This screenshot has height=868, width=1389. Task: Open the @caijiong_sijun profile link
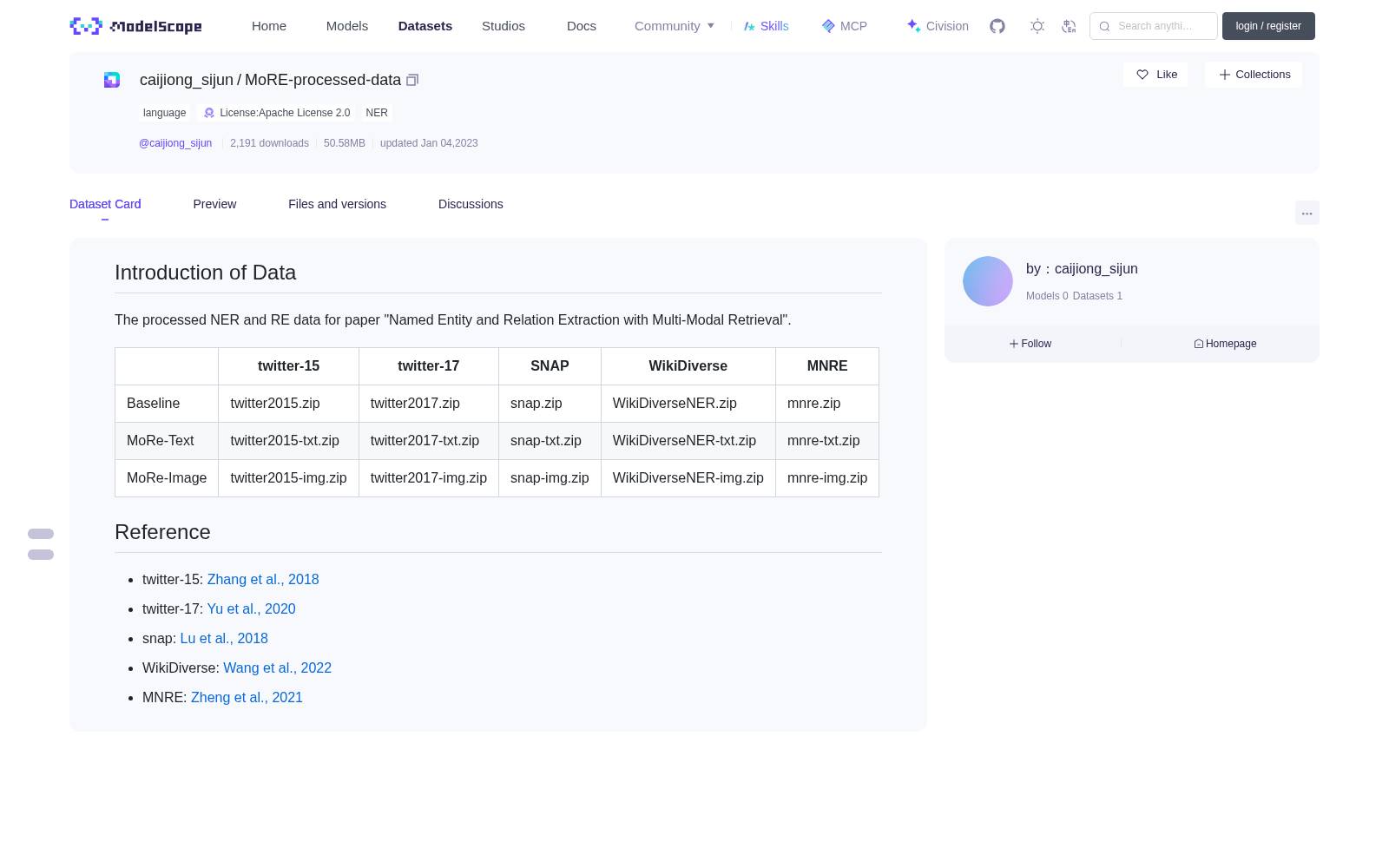click(x=175, y=143)
